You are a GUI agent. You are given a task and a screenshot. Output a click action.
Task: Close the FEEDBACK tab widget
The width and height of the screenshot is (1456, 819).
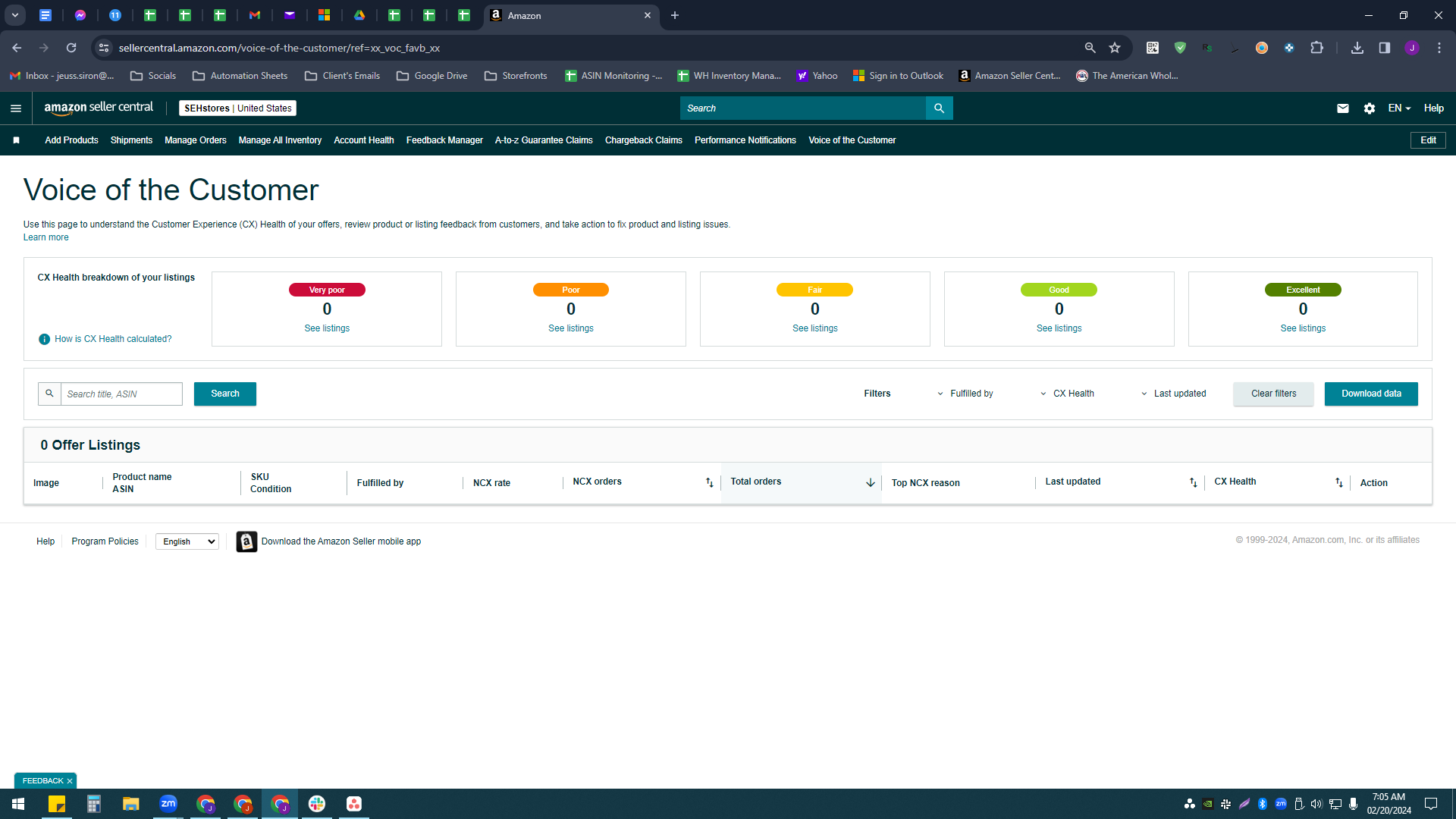tap(70, 781)
